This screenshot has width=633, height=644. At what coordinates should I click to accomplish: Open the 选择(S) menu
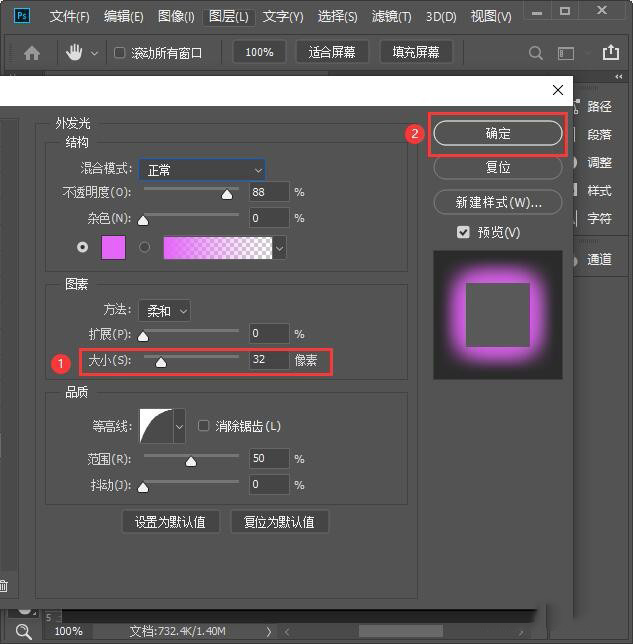pyautogui.click(x=337, y=16)
